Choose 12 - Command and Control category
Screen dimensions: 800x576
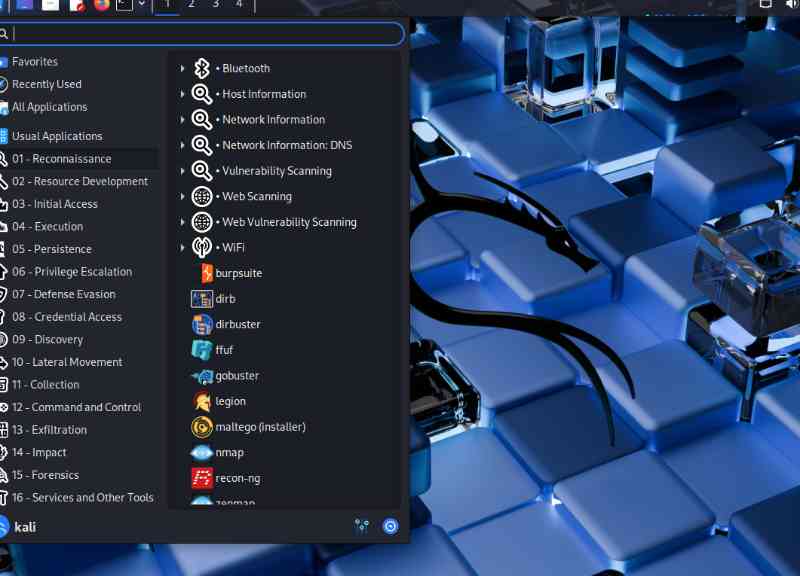click(79, 407)
